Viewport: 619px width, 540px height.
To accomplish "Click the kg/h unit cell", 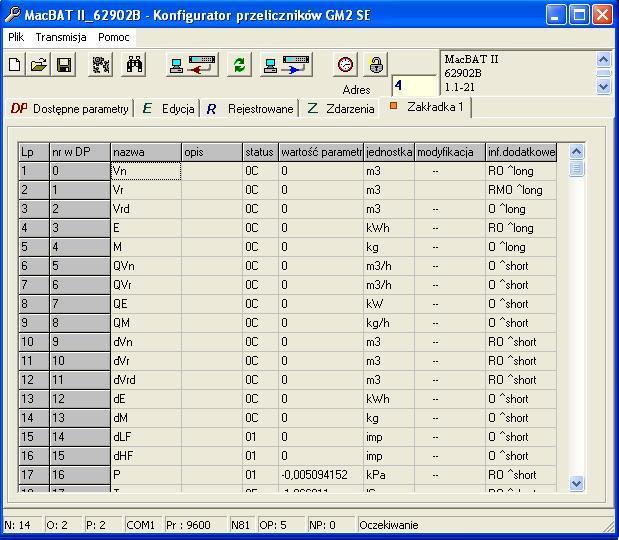I will tap(389, 322).
